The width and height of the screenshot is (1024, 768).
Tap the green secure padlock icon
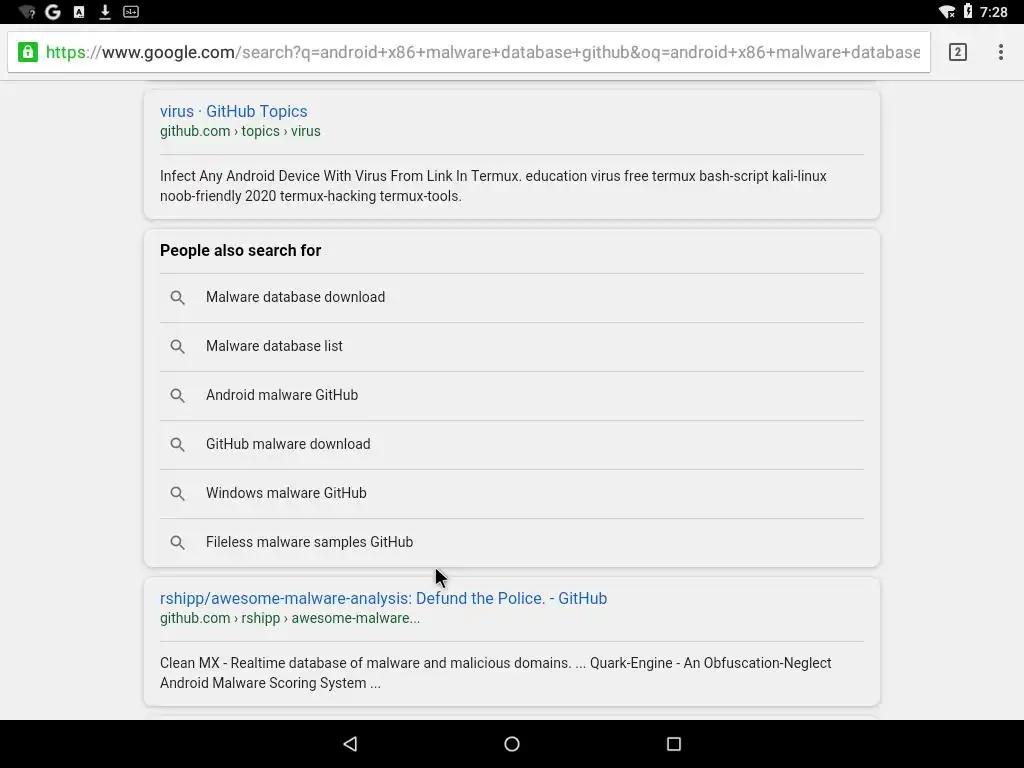(x=28, y=52)
